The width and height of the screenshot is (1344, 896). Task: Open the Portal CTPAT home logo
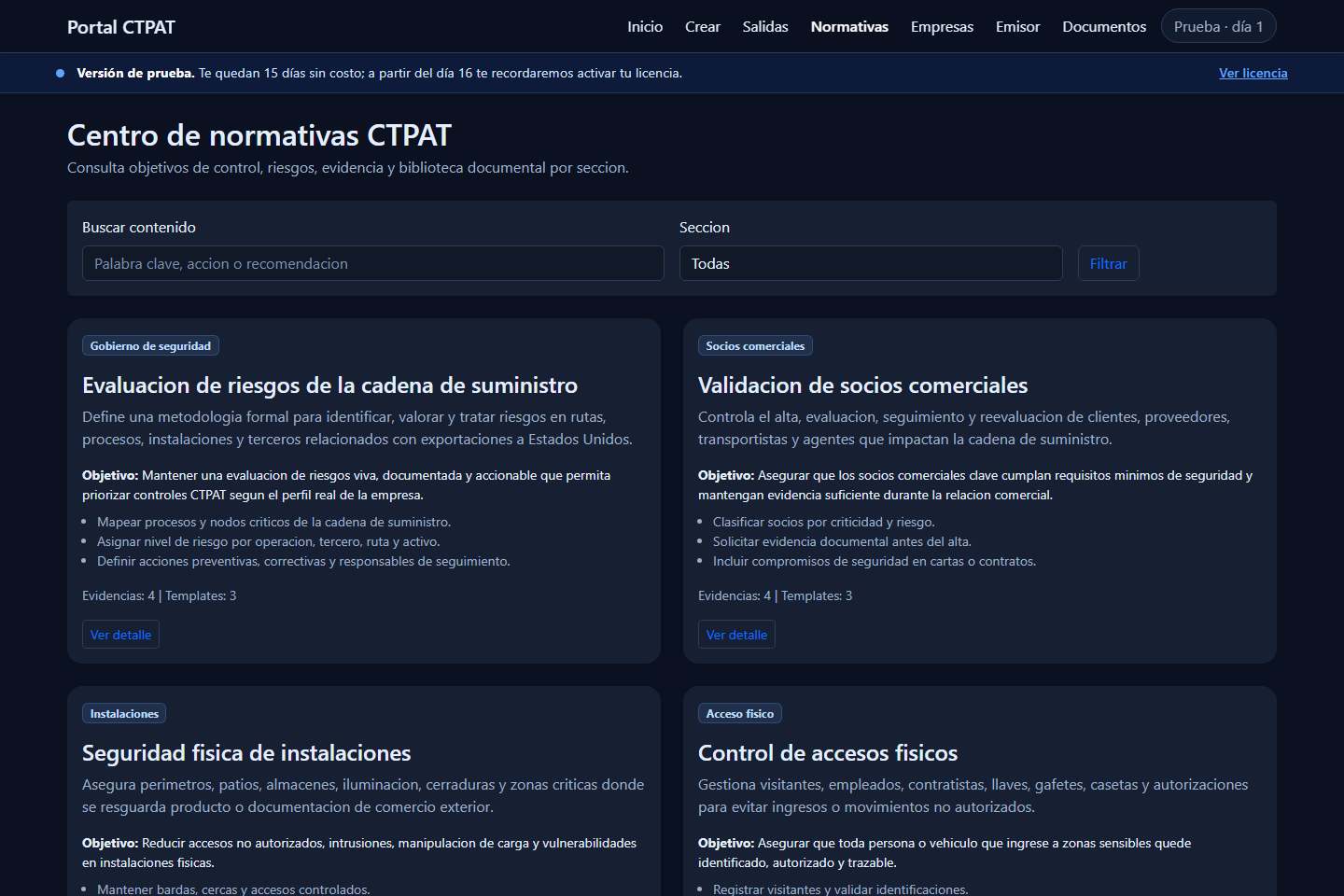[121, 27]
